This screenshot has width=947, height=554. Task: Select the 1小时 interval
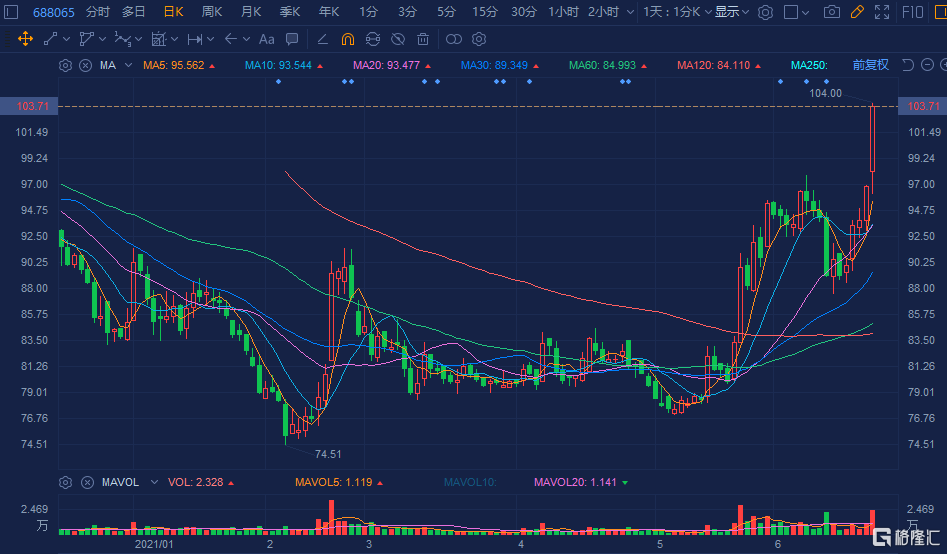coord(563,12)
